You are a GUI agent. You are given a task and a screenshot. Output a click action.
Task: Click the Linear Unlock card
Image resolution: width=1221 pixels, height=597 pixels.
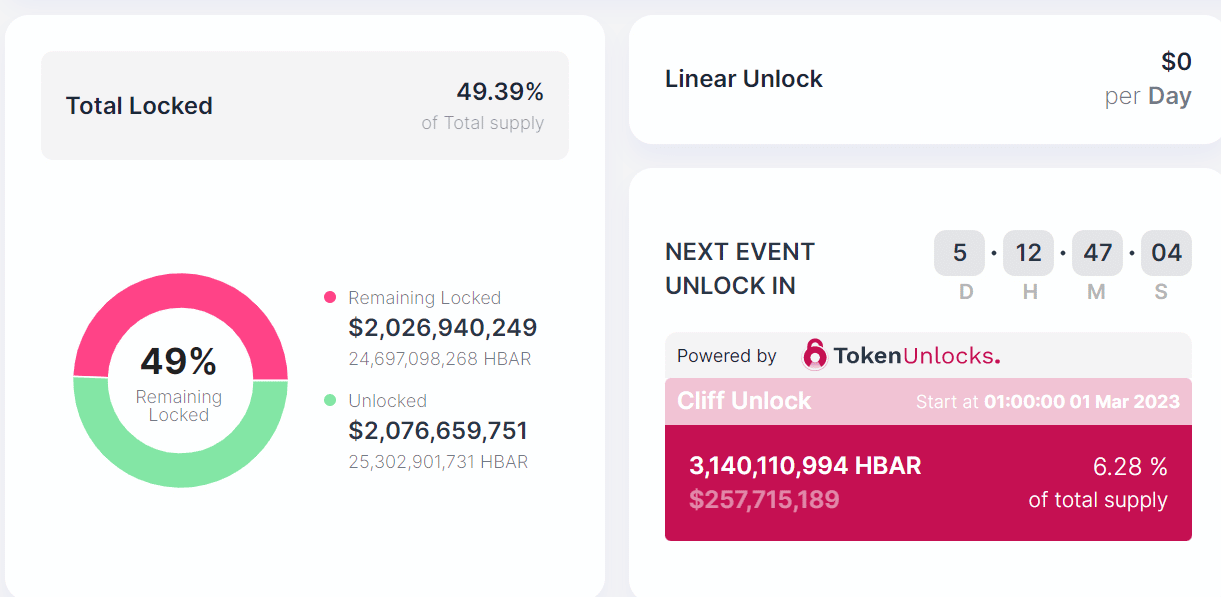click(x=925, y=79)
